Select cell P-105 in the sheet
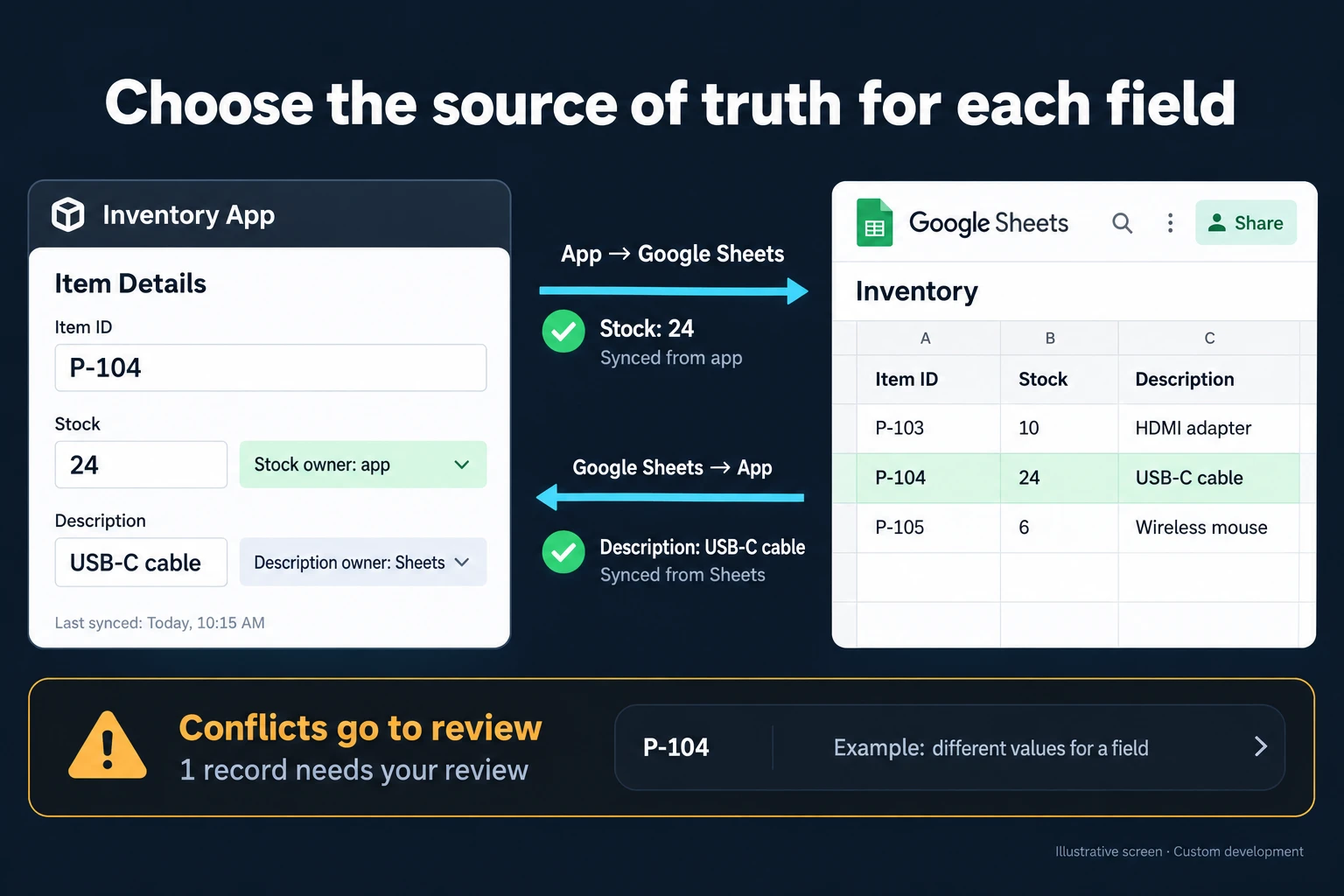The width and height of the screenshot is (1344, 896). [927, 528]
